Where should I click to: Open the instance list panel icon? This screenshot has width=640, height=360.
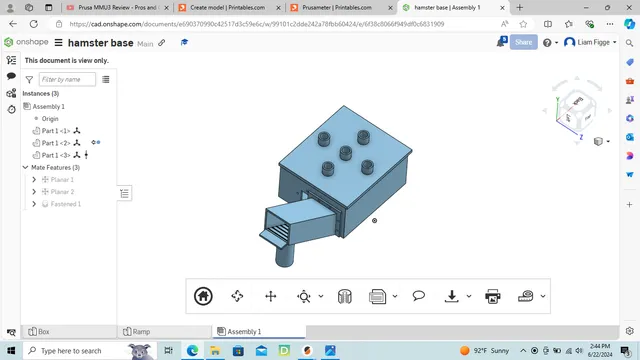[x=11, y=60]
